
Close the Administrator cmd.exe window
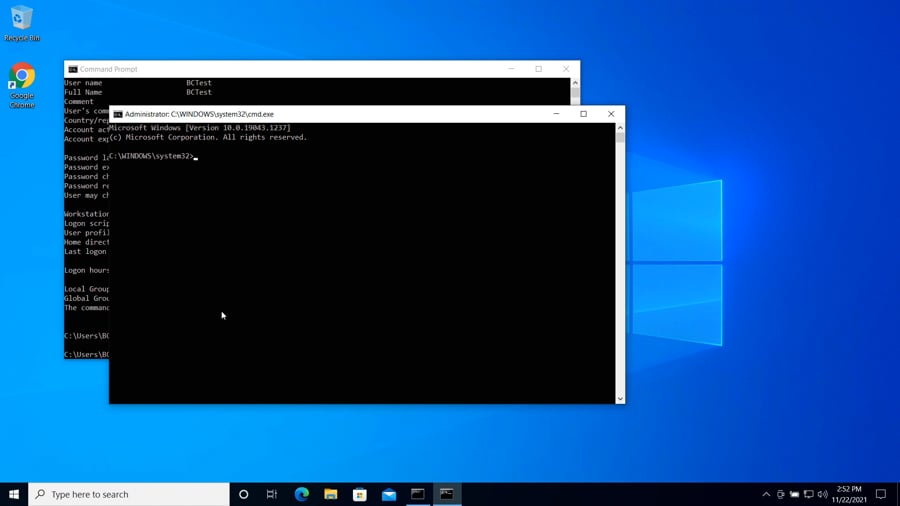click(x=611, y=114)
